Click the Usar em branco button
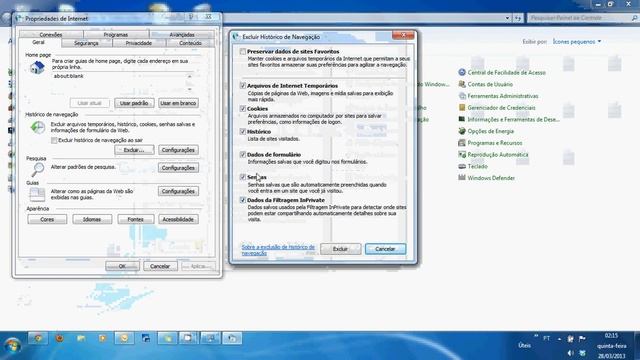This screenshot has height=360, width=640. click(178, 103)
